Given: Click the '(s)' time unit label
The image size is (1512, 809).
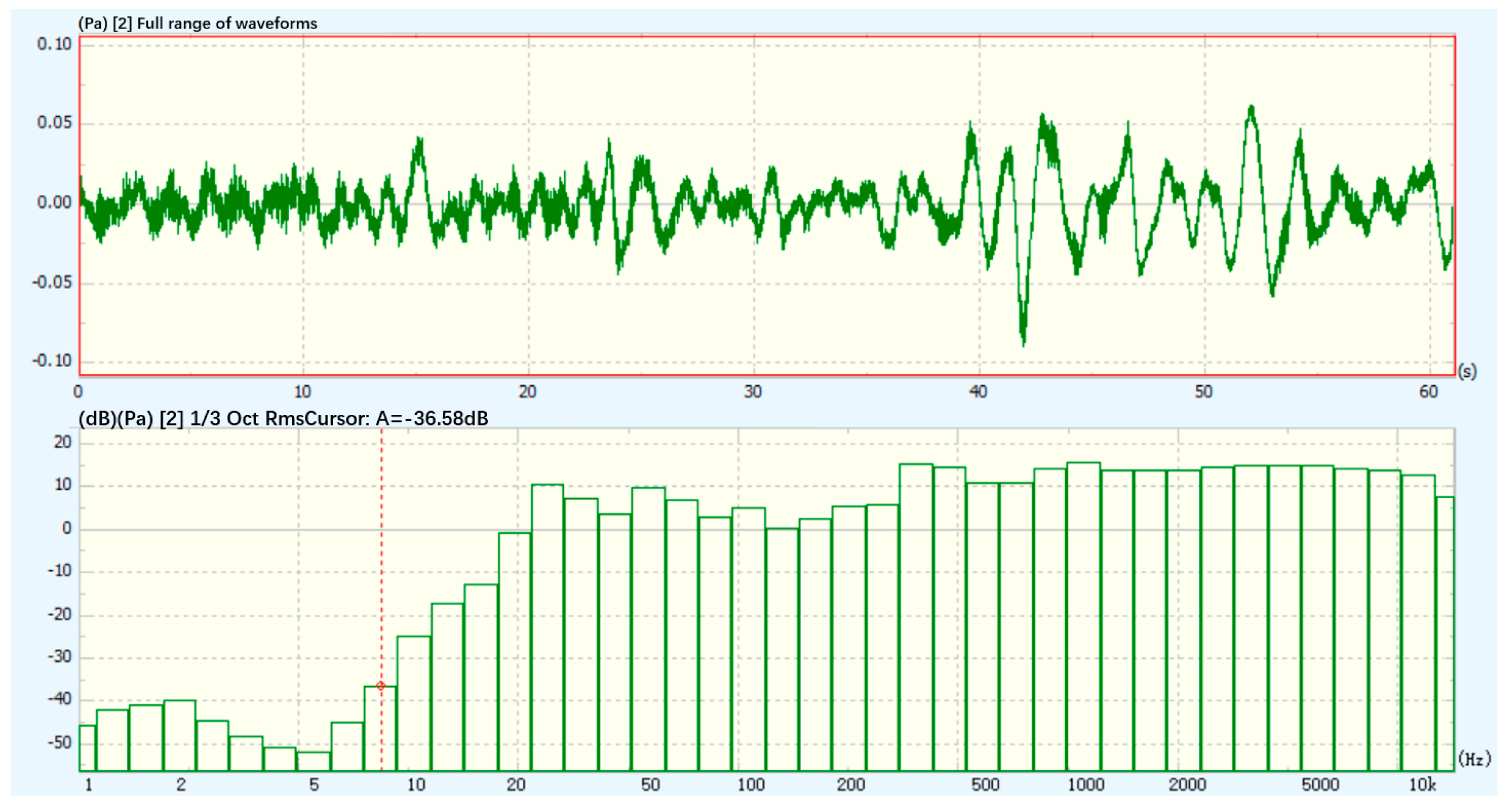Looking at the screenshot, I should pyautogui.click(x=1468, y=371).
